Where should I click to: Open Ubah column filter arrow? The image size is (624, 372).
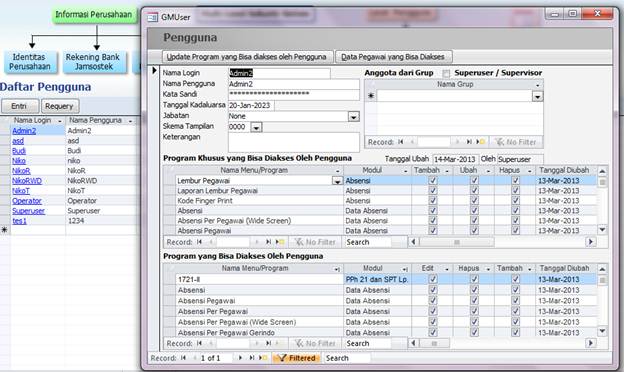pyautogui.click(x=488, y=171)
